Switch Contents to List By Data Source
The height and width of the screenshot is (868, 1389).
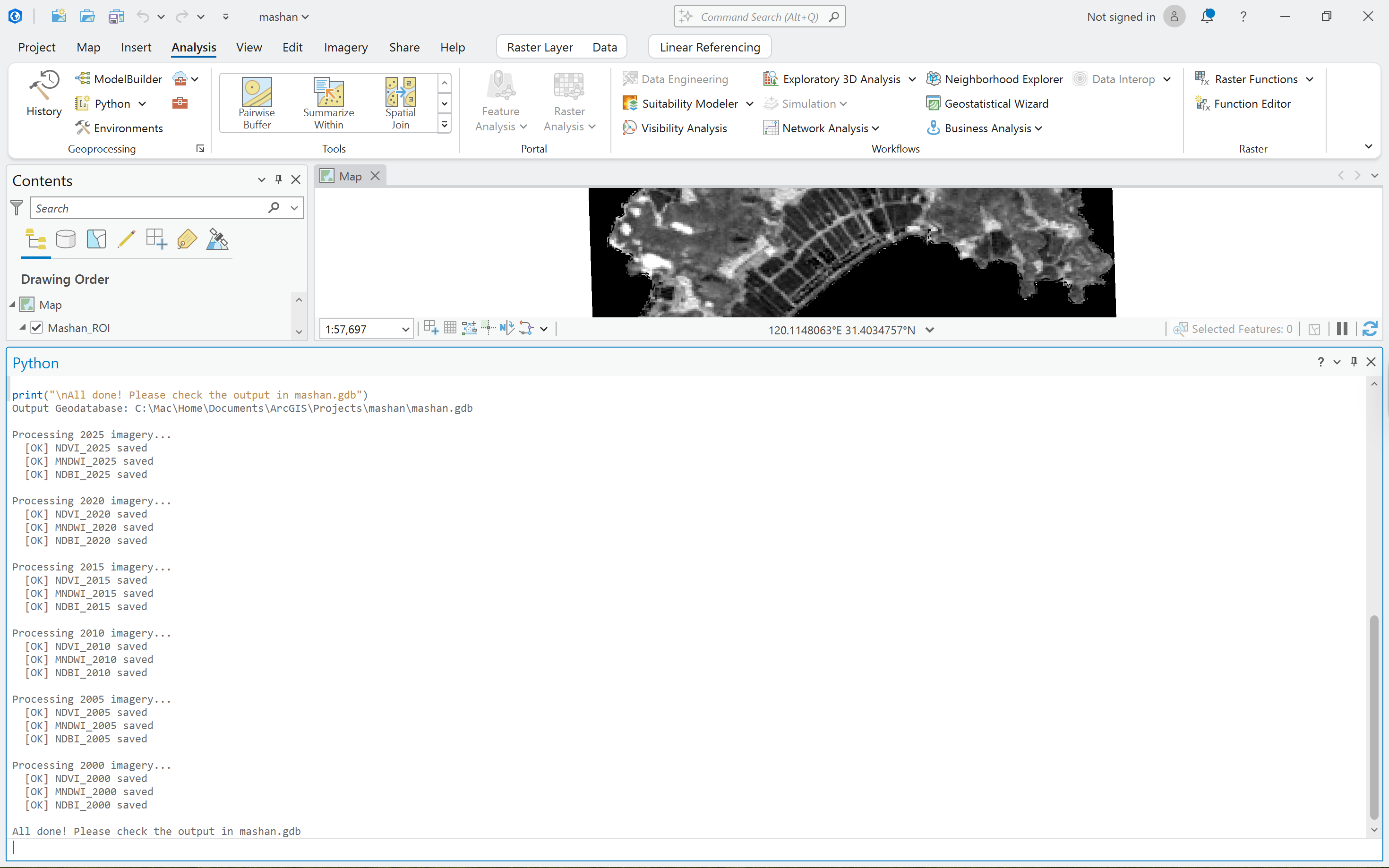point(66,239)
